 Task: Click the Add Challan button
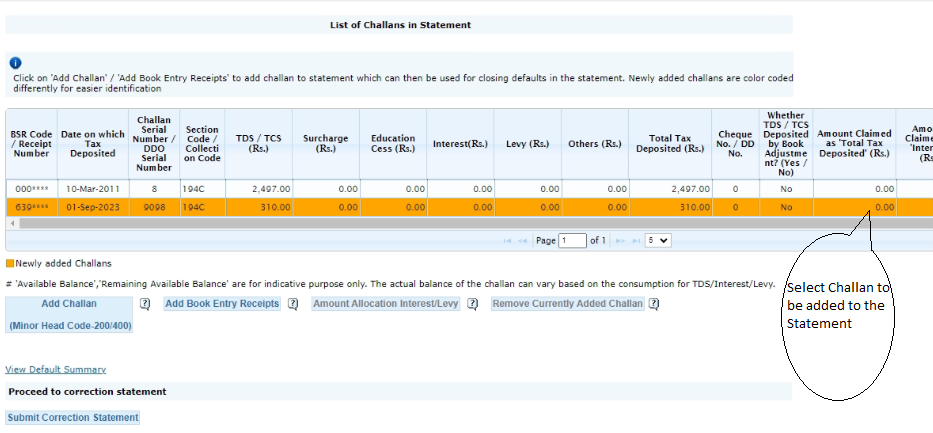click(69, 304)
